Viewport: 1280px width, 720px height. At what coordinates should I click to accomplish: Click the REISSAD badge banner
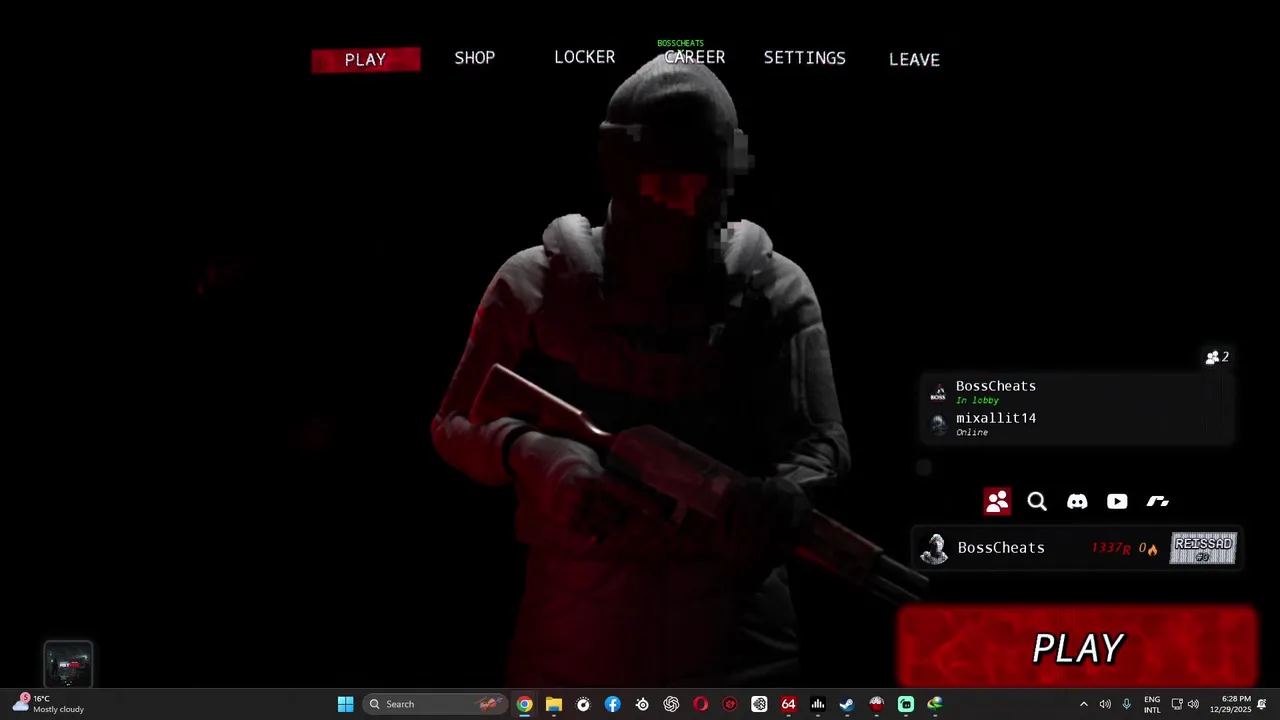pos(1204,548)
